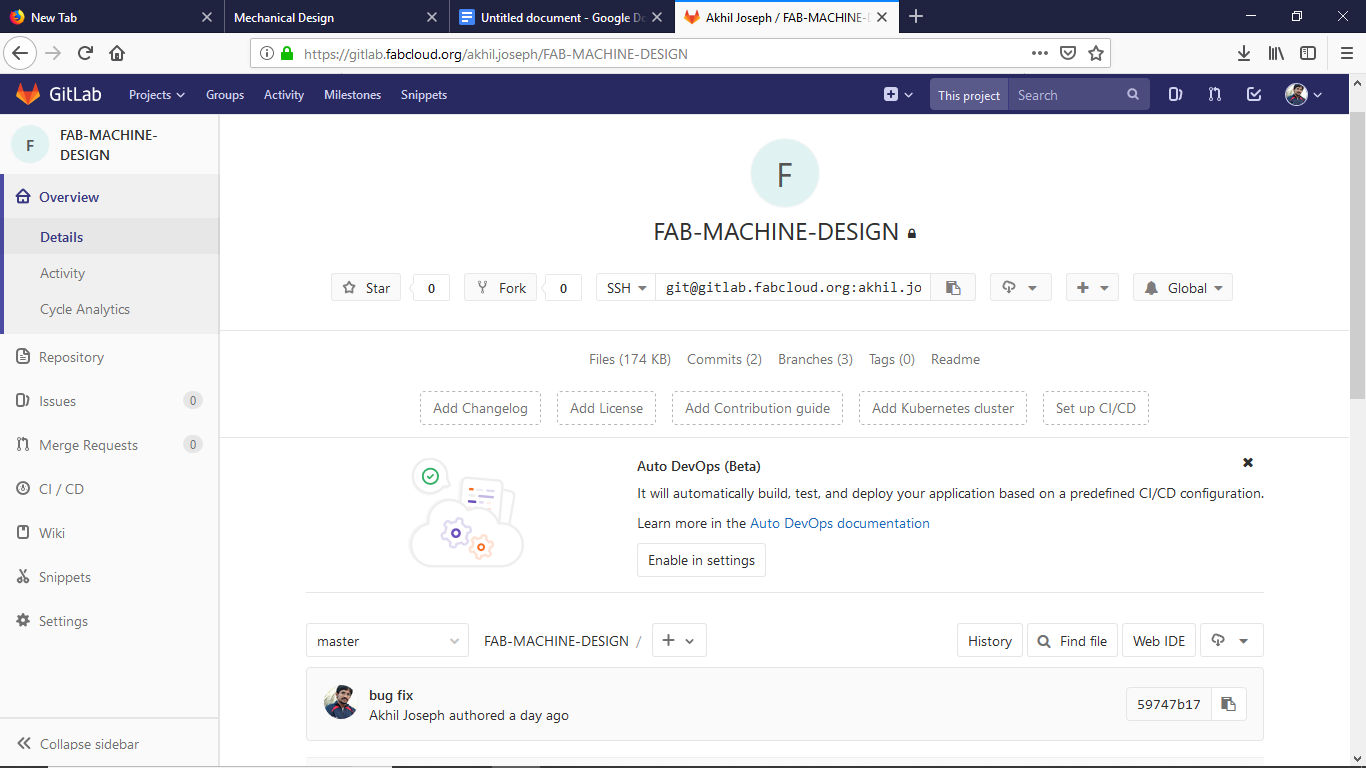Bookmark this page with the star icon
Image resolution: width=1366 pixels, height=768 pixels.
click(x=1096, y=53)
